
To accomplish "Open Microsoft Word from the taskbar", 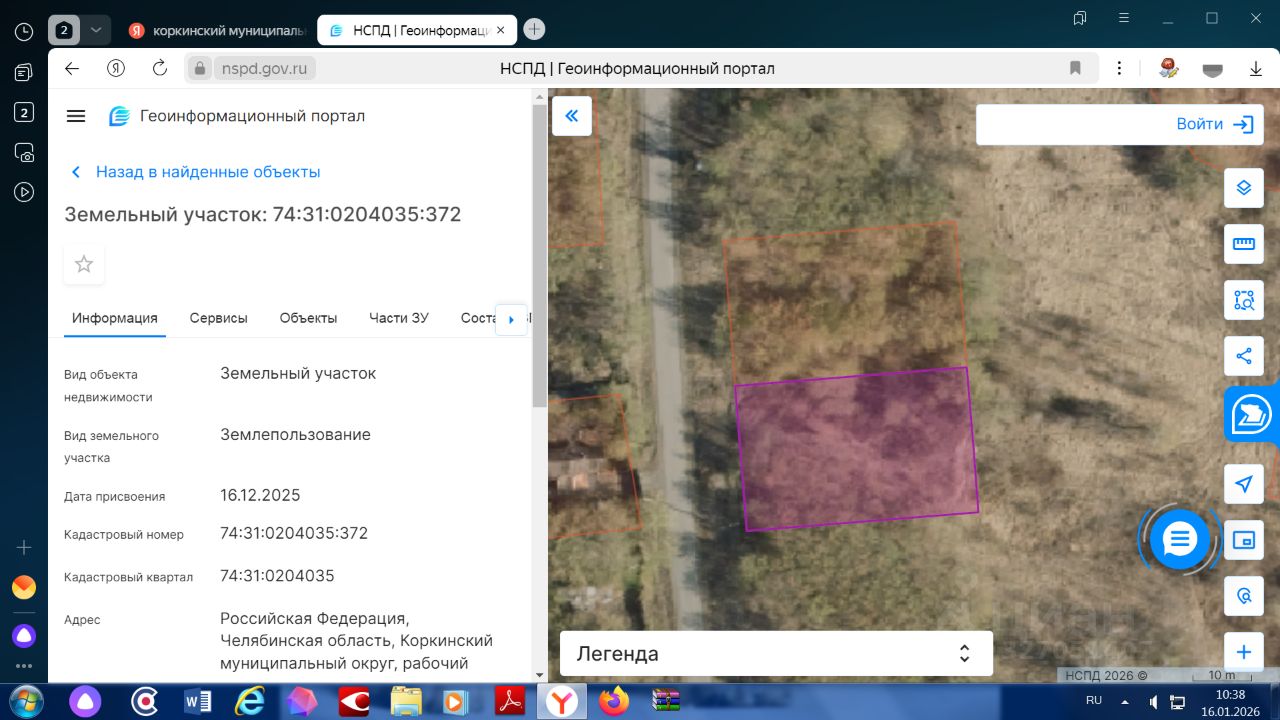I will point(198,702).
